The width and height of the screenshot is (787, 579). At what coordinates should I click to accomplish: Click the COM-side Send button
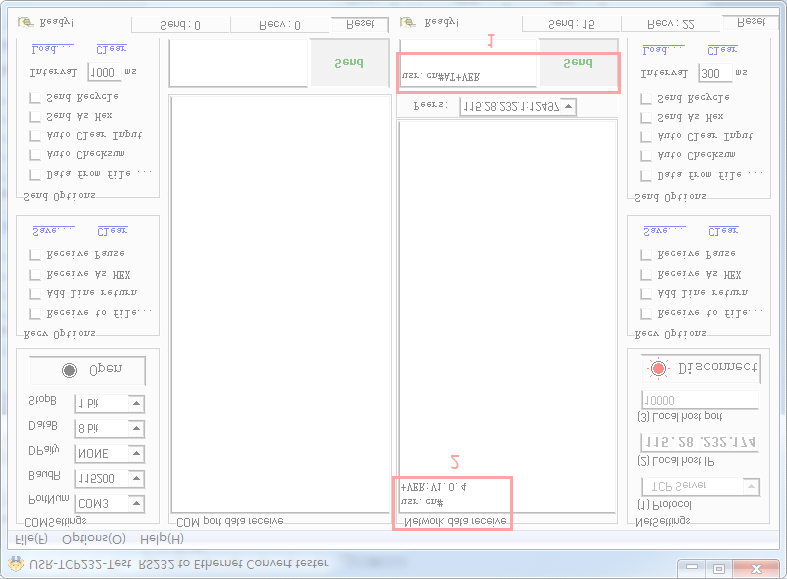pyautogui.click(x=349, y=63)
